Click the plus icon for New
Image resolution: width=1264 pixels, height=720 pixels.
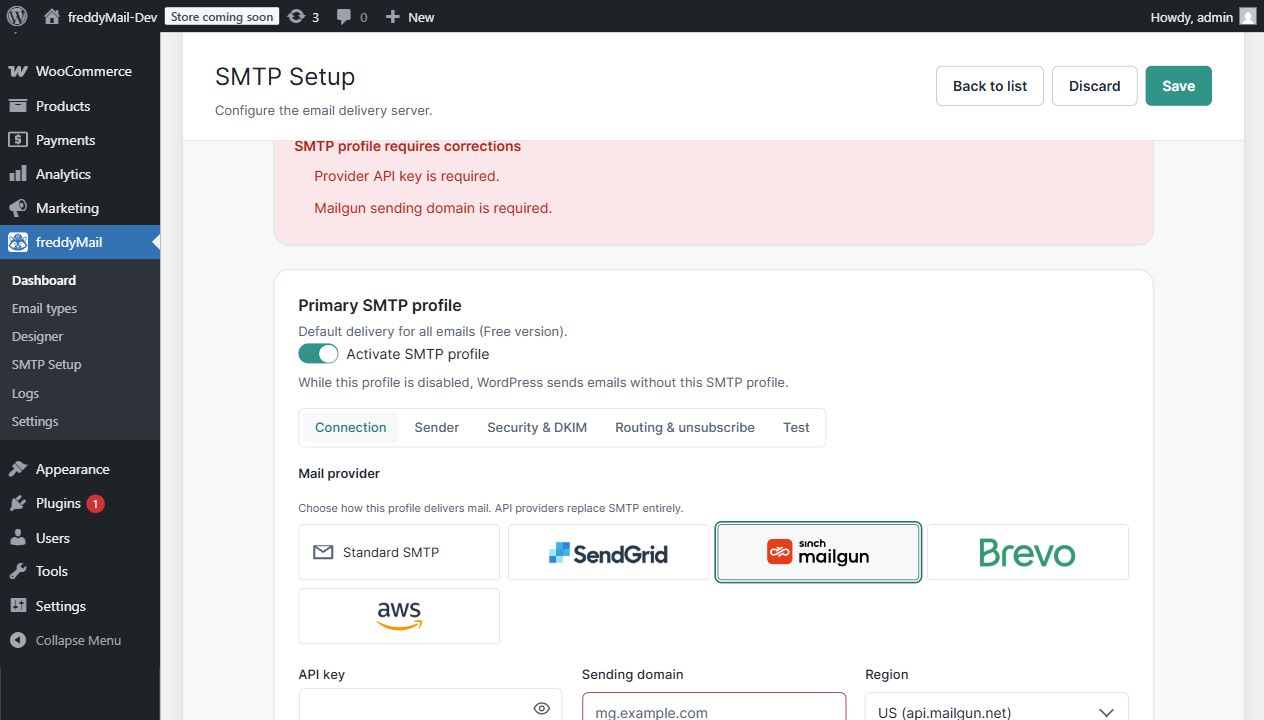393,17
